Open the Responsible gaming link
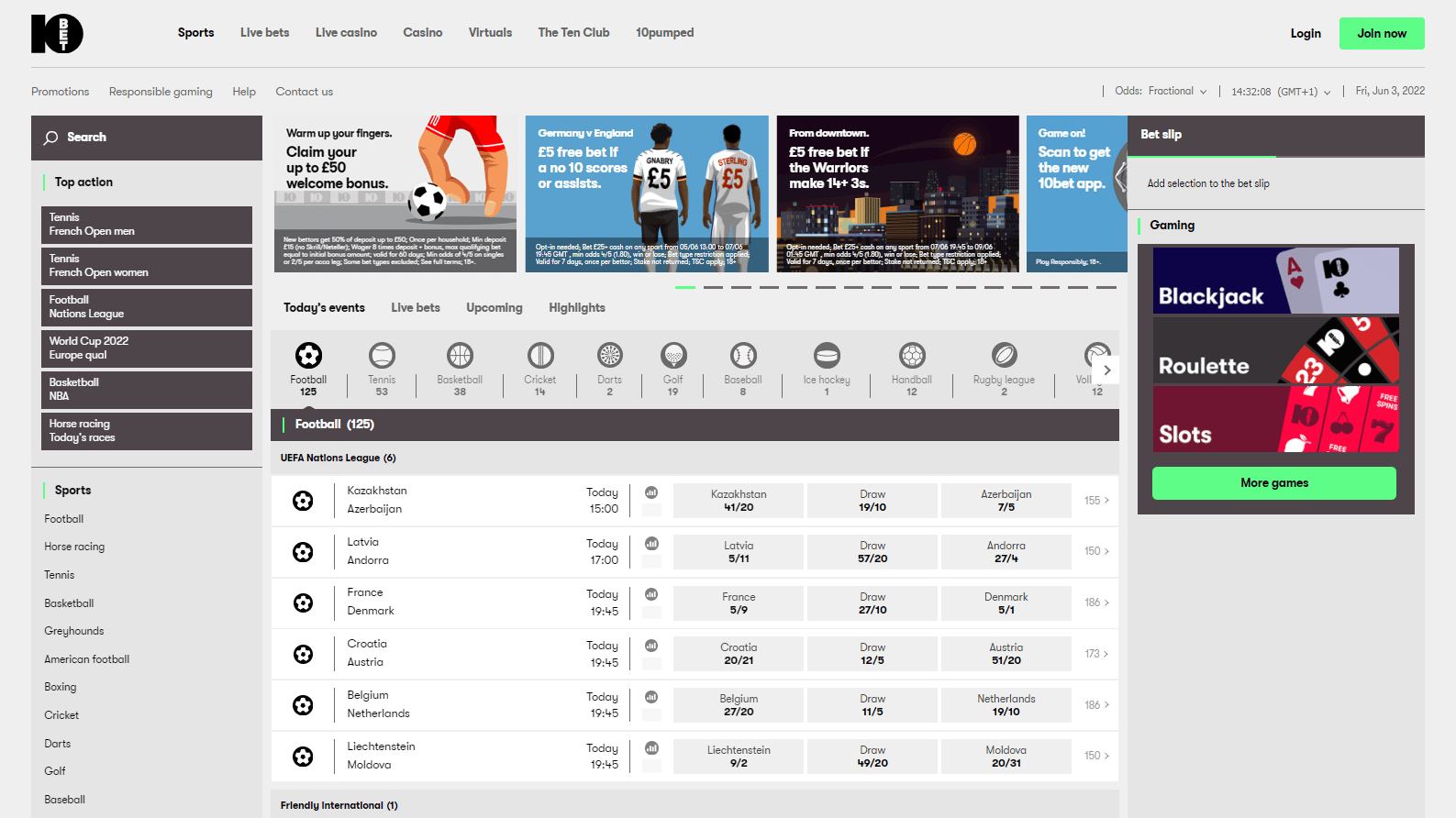Image resolution: width=1456 pixels, height=818 pixels. coord(161,92)
